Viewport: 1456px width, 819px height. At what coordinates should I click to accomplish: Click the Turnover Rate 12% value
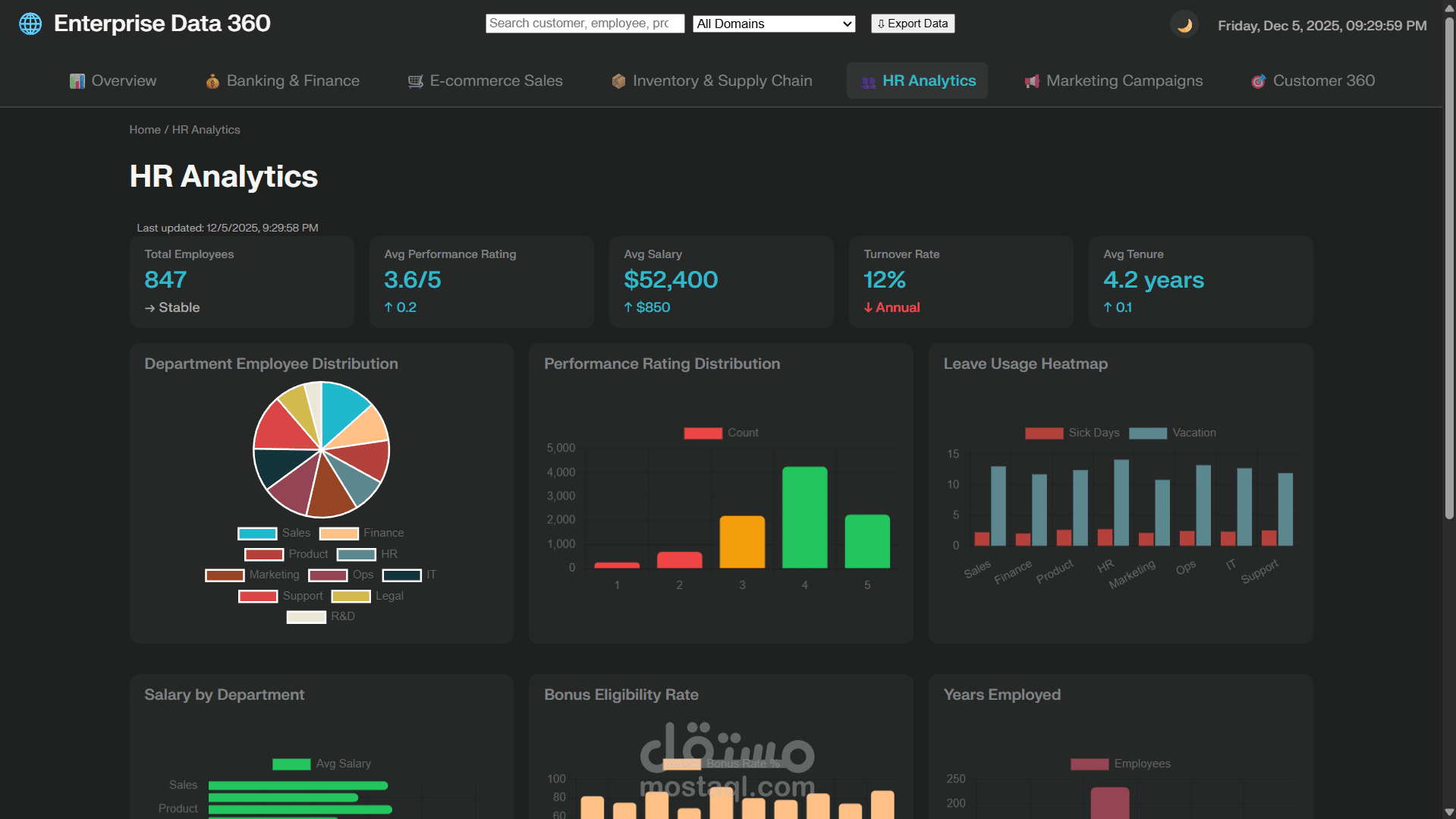point(885,280)
